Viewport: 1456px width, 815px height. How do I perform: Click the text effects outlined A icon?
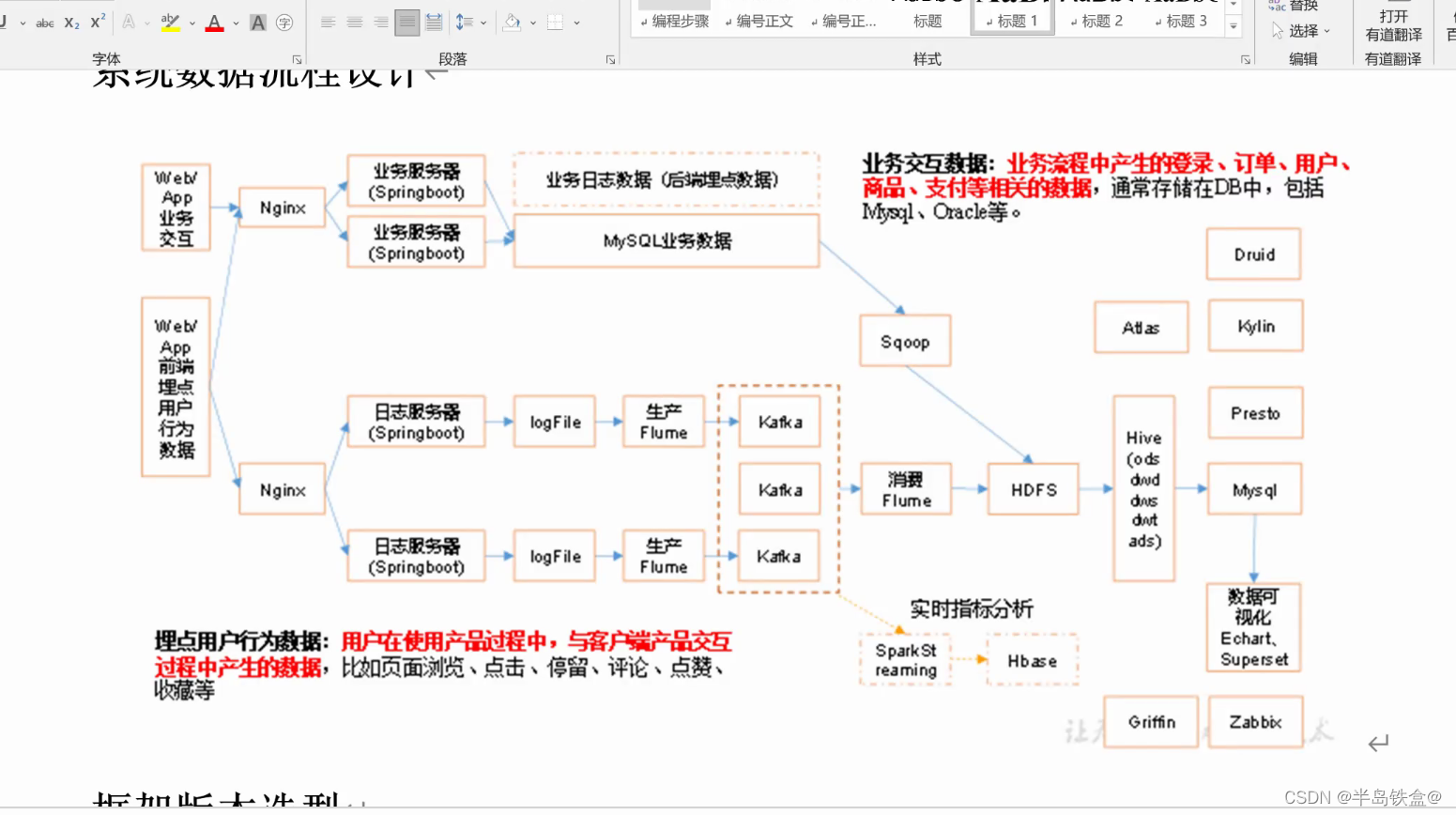click(129, 22)
